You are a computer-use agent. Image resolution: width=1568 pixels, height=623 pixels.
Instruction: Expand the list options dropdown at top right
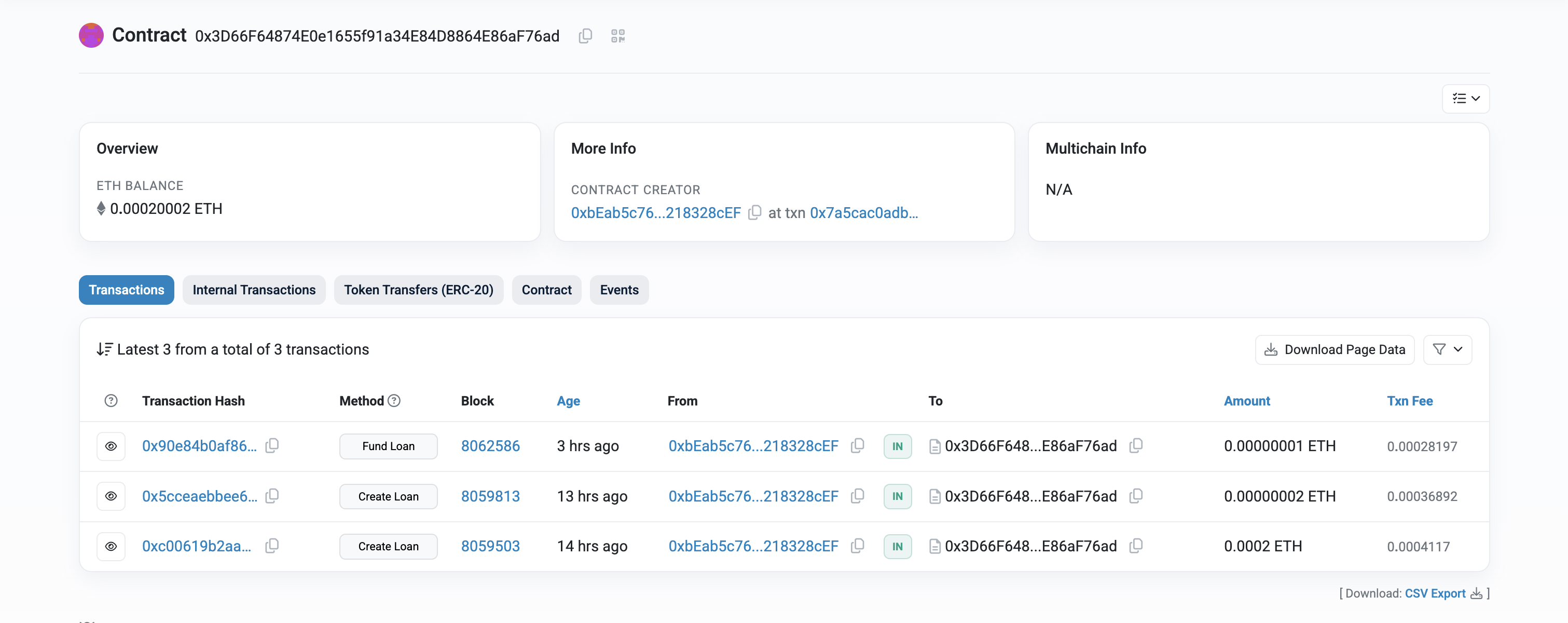click(1465, 99)
